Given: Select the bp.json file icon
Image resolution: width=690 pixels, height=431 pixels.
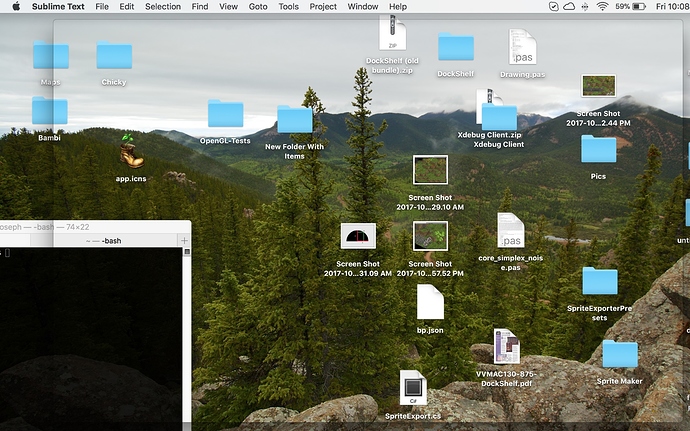Looking at the screenshot, I should (x=430, y=302).
